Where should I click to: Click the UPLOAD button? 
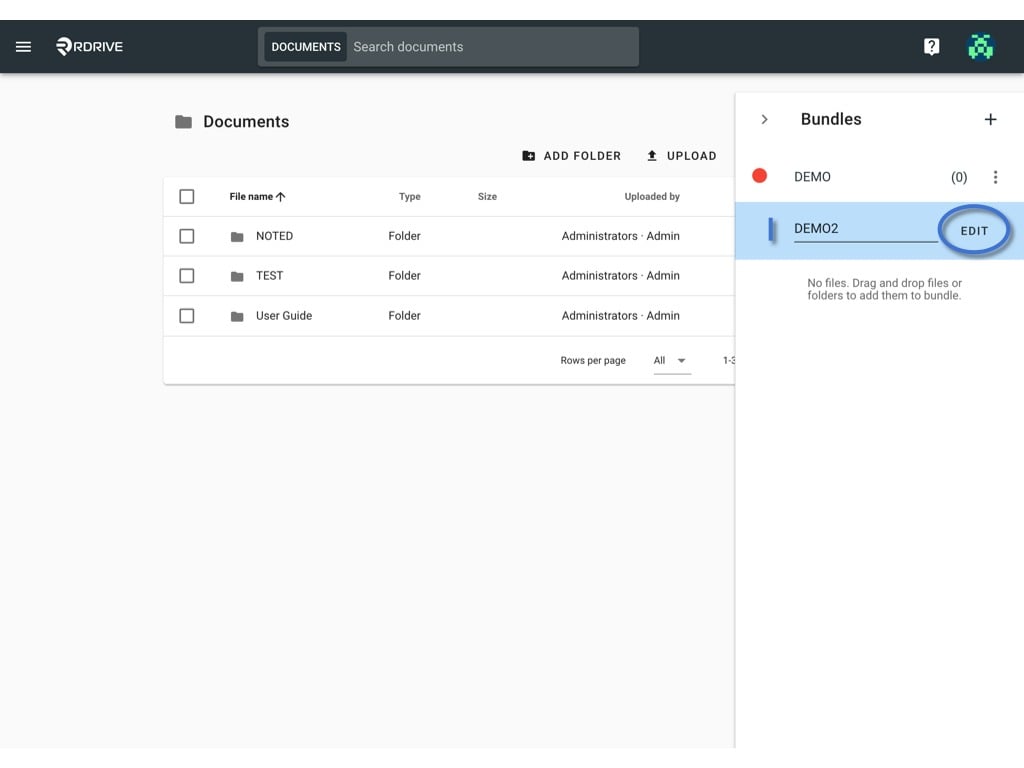681,156
